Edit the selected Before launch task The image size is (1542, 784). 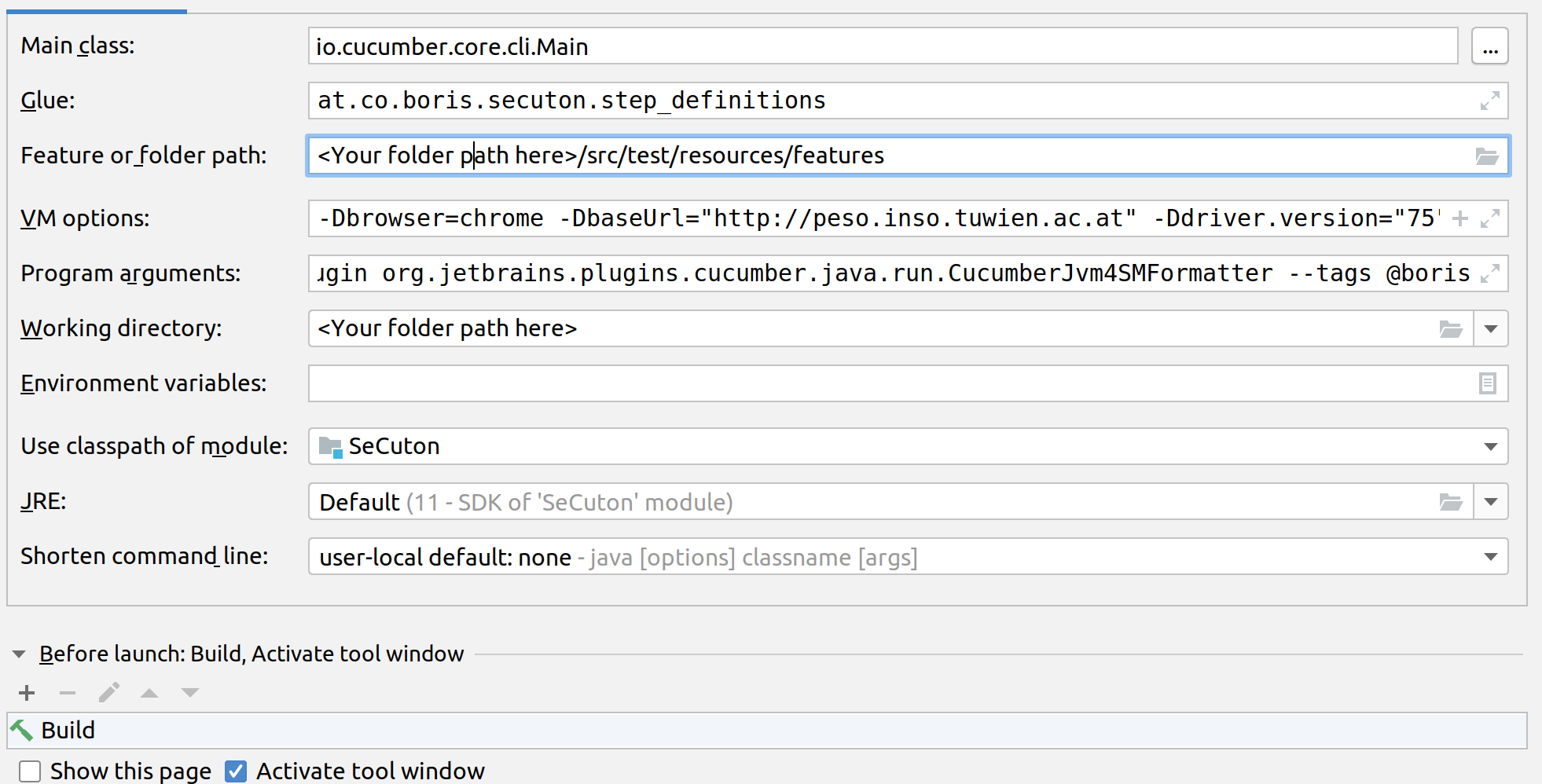108,692
